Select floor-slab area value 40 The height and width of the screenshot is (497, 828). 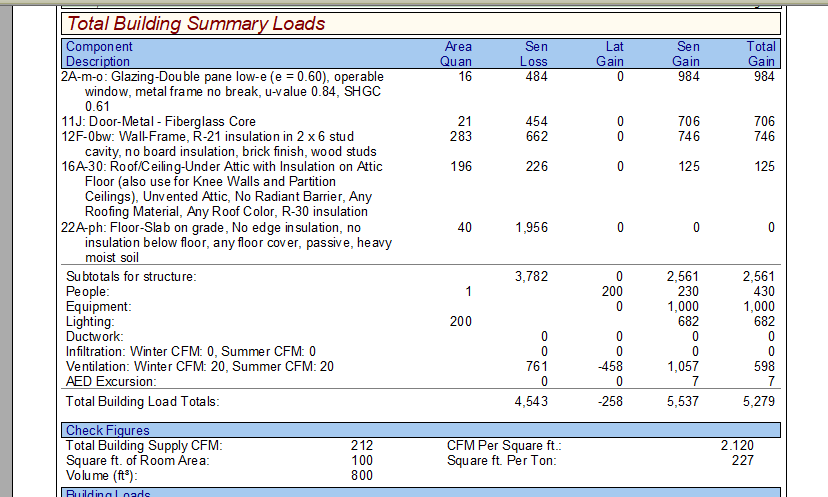click(x=465, y=228)
